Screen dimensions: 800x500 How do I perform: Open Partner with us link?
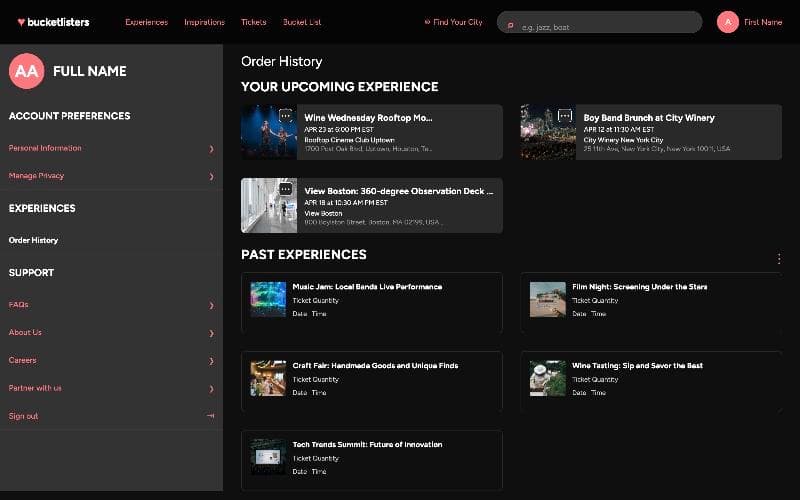[35, 388]
